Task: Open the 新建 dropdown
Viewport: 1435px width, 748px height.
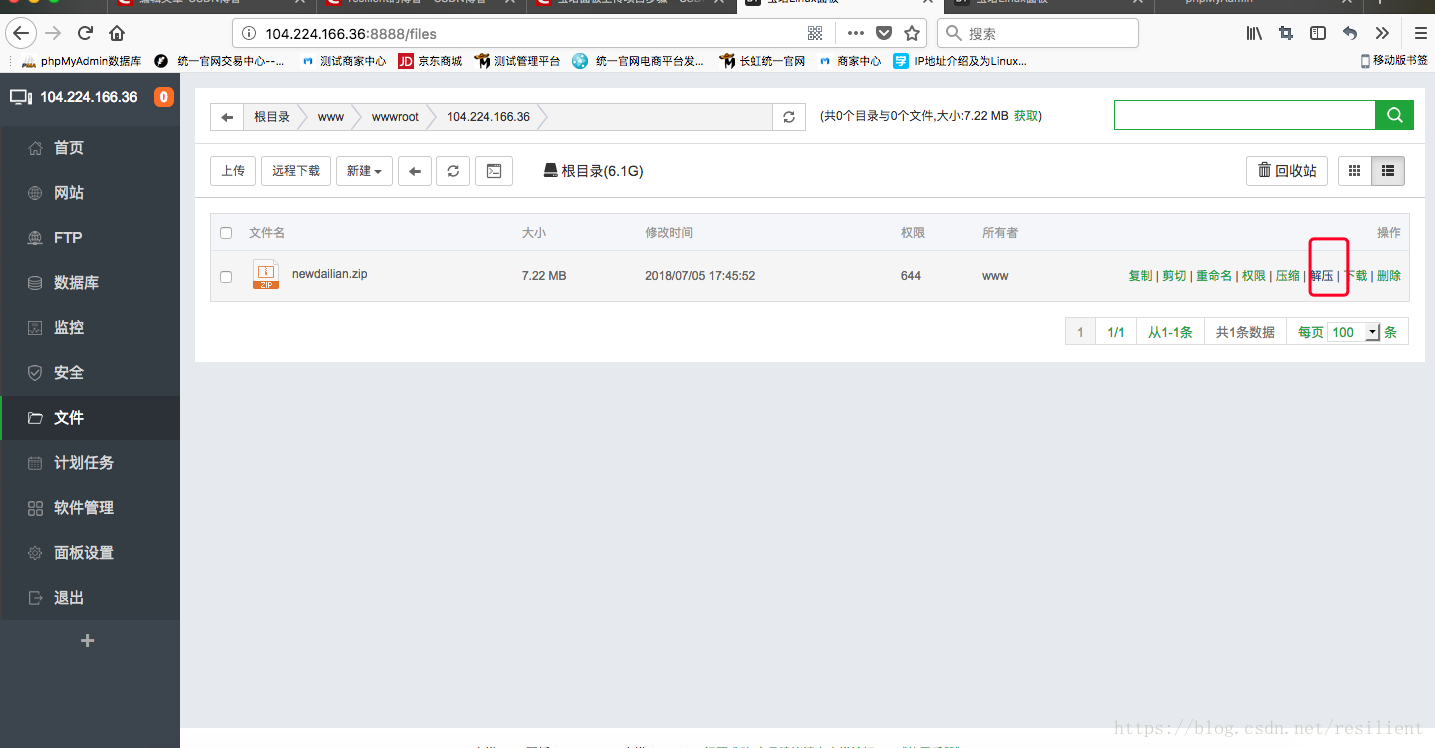Action: click(364, 171)
